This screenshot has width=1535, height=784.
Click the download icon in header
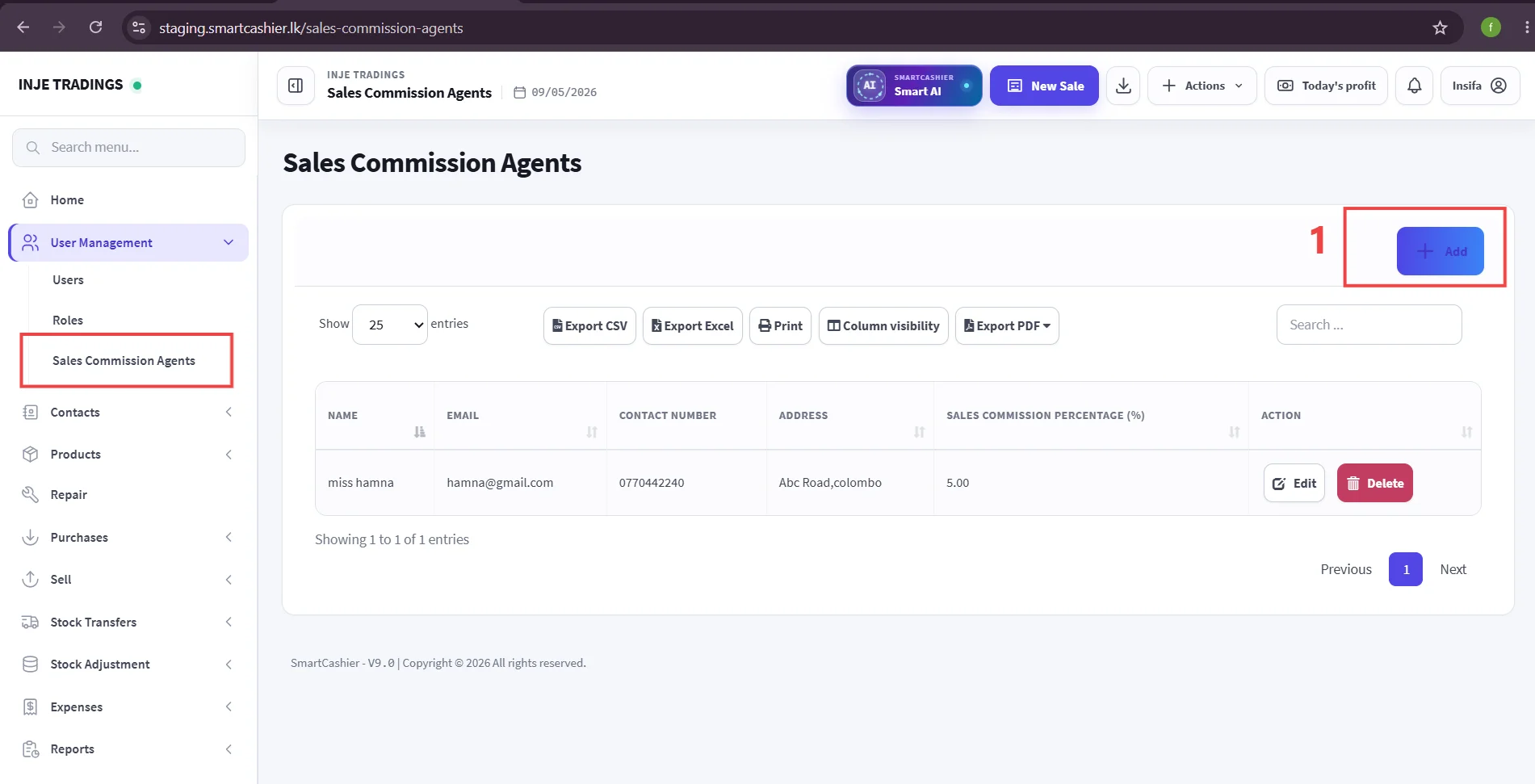tap(1123, 86)
